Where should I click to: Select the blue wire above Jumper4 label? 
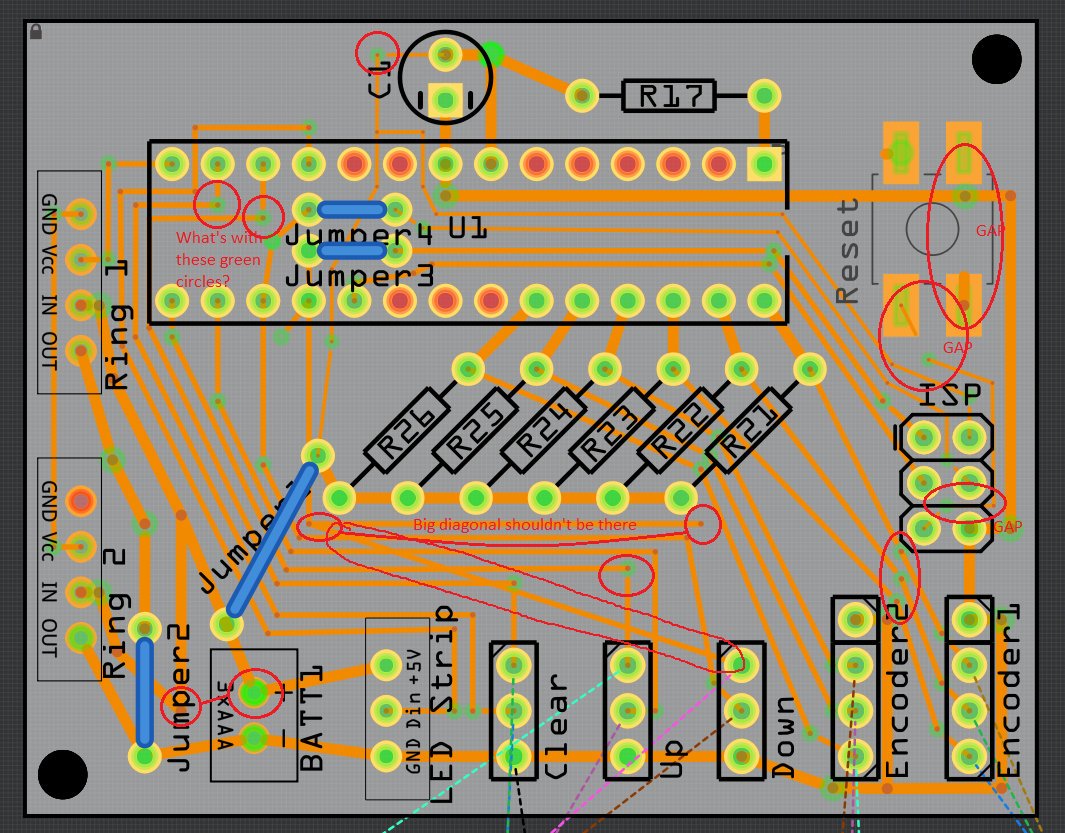(352, 209)
